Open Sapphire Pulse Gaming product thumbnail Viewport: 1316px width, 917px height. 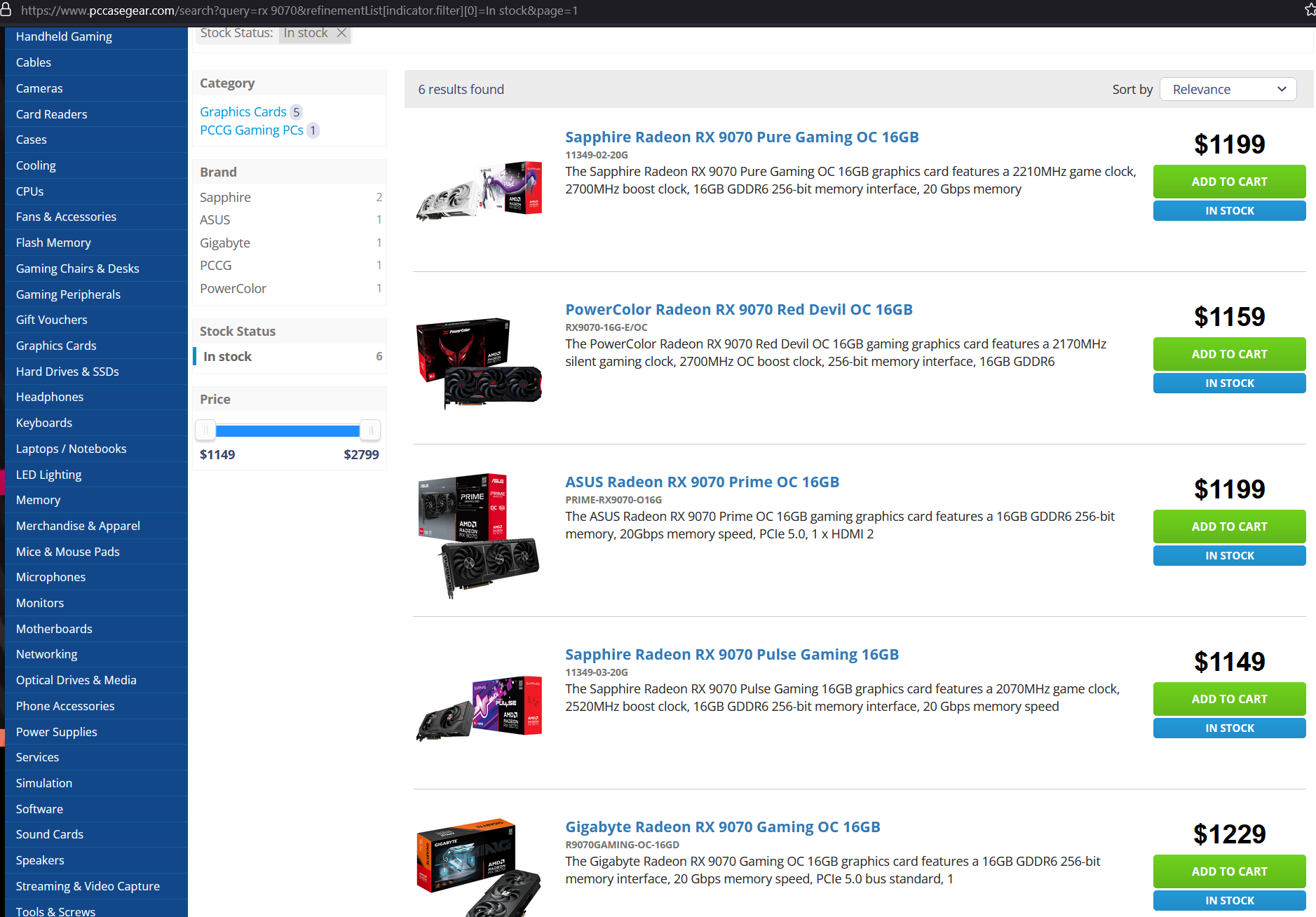click(x=479, y=707)
